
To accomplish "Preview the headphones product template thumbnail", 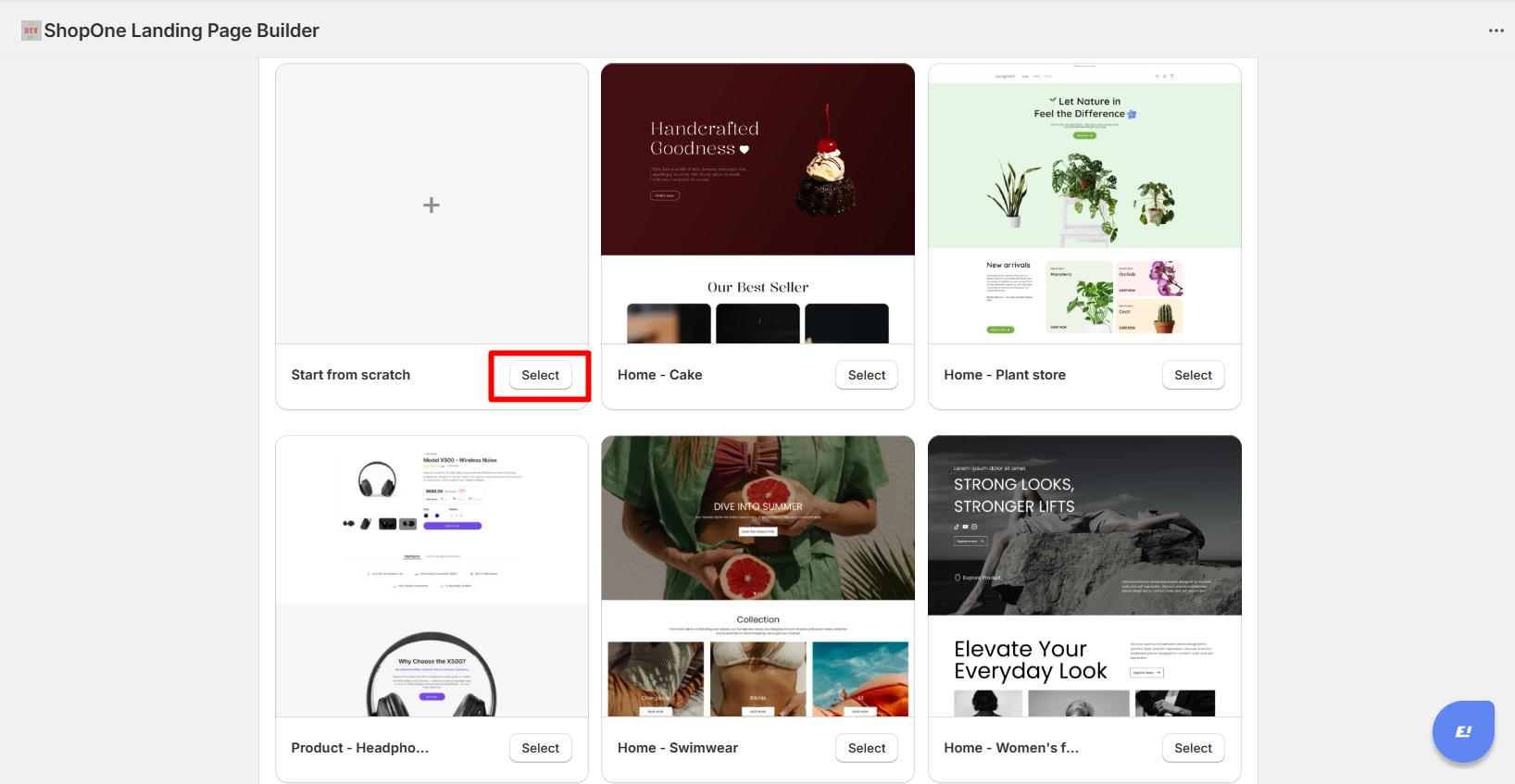I will (x=432, y=576).
